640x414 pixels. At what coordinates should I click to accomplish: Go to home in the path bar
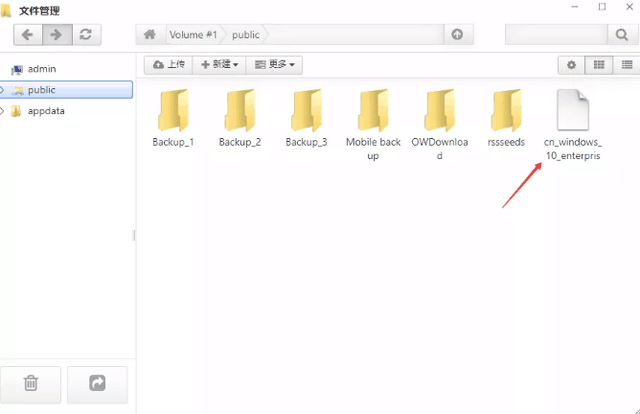pyautogui.click(x=150, y=35)
